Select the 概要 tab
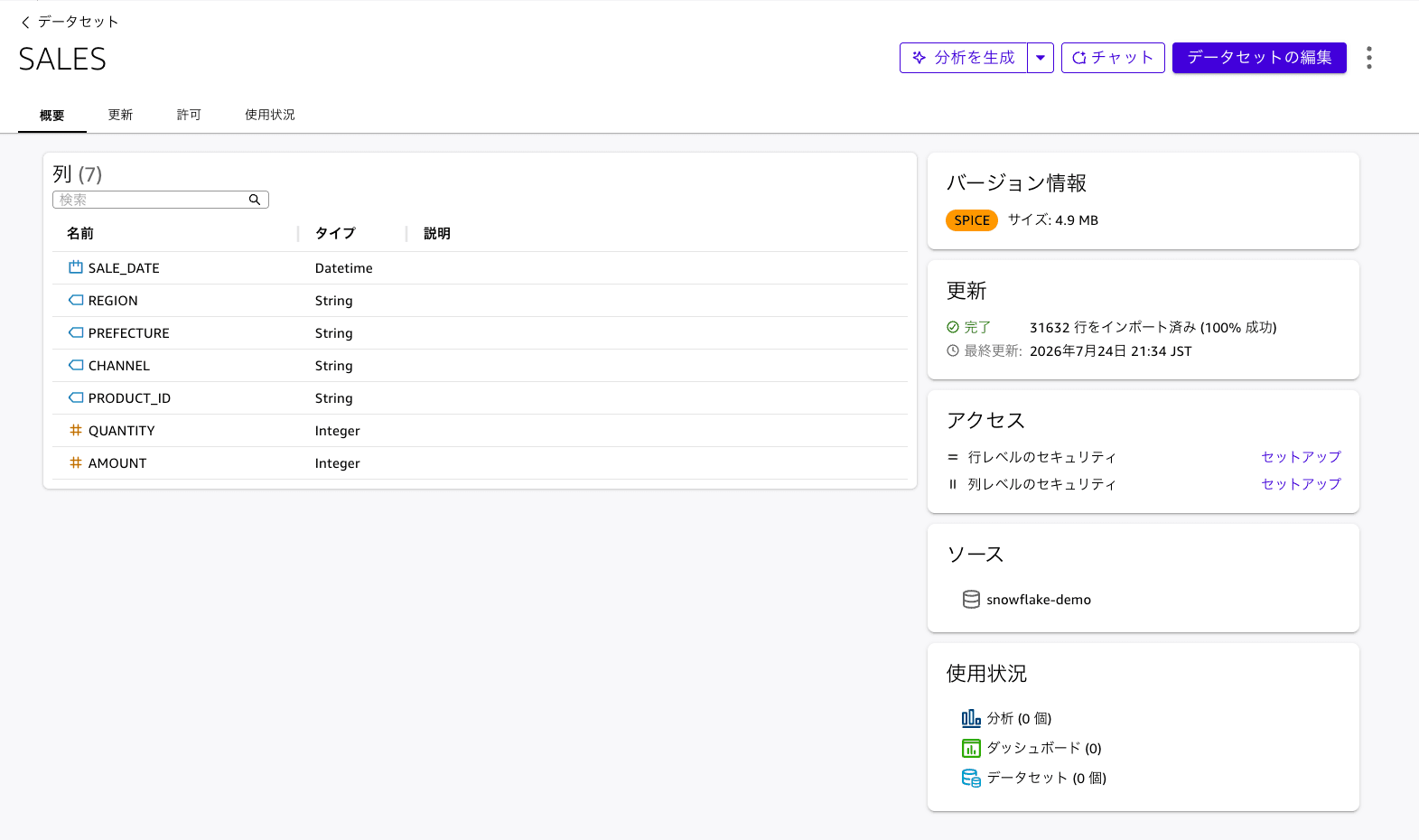1419x840 pixels. (x=52, y=116)
